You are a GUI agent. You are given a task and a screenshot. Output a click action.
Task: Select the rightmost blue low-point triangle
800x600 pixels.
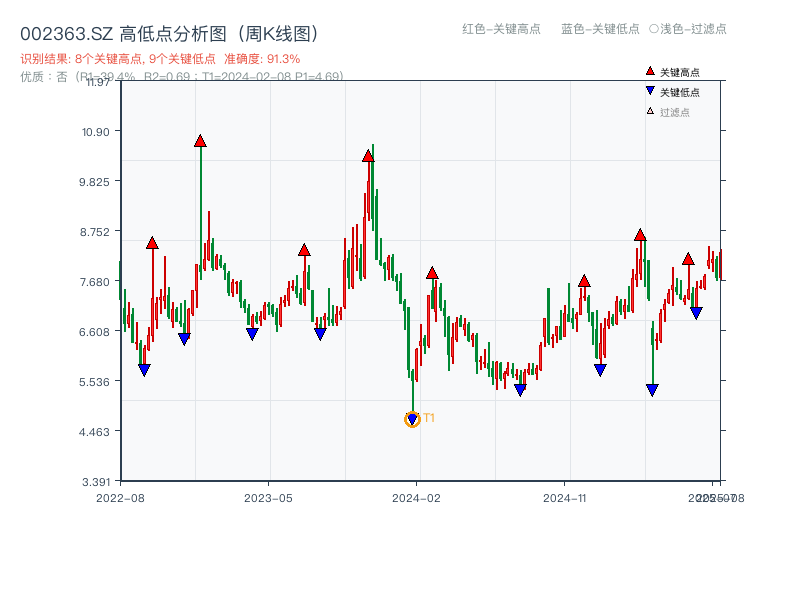698,311
